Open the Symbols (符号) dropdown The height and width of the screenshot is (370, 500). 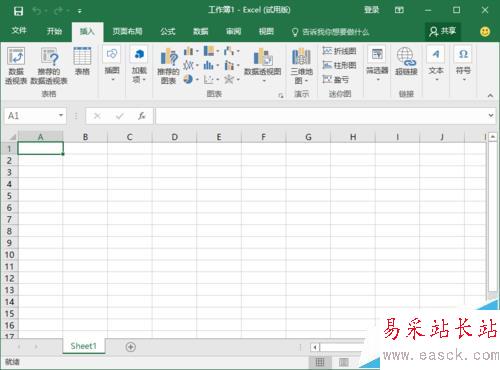463,64
